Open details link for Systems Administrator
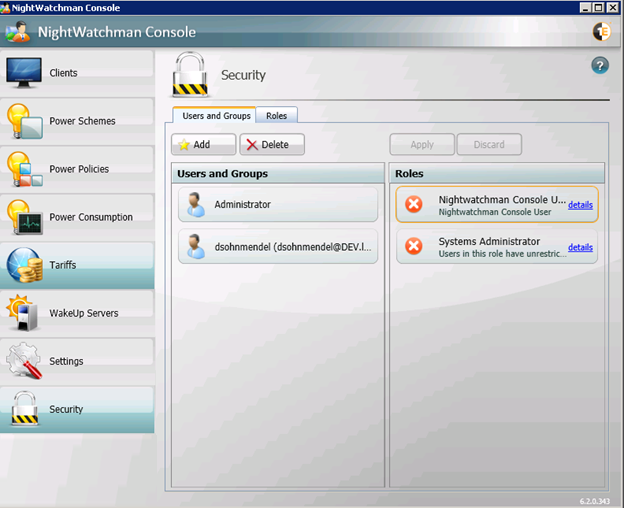 point(580,247)
